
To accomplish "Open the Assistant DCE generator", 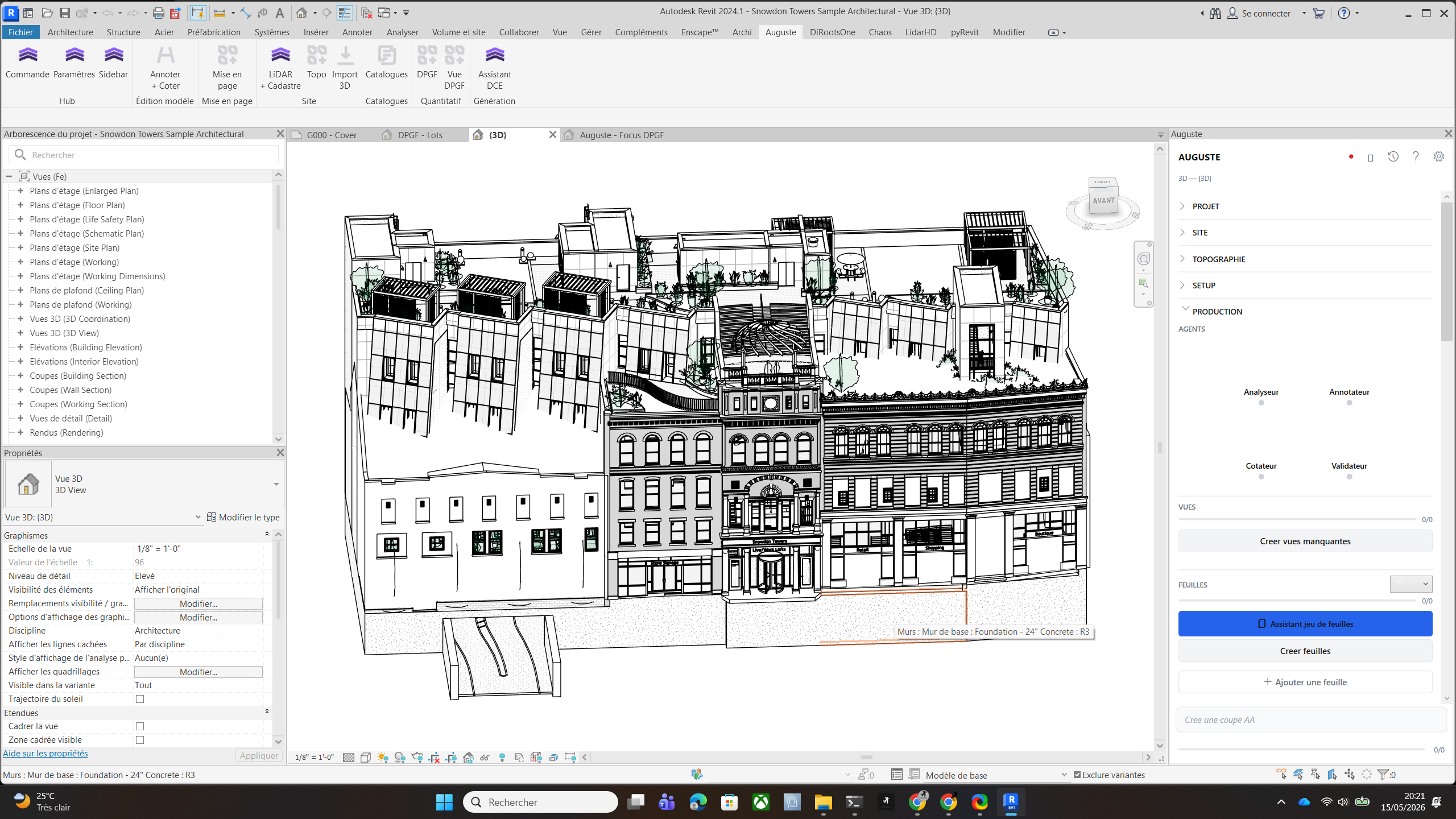I will point(494,68).
